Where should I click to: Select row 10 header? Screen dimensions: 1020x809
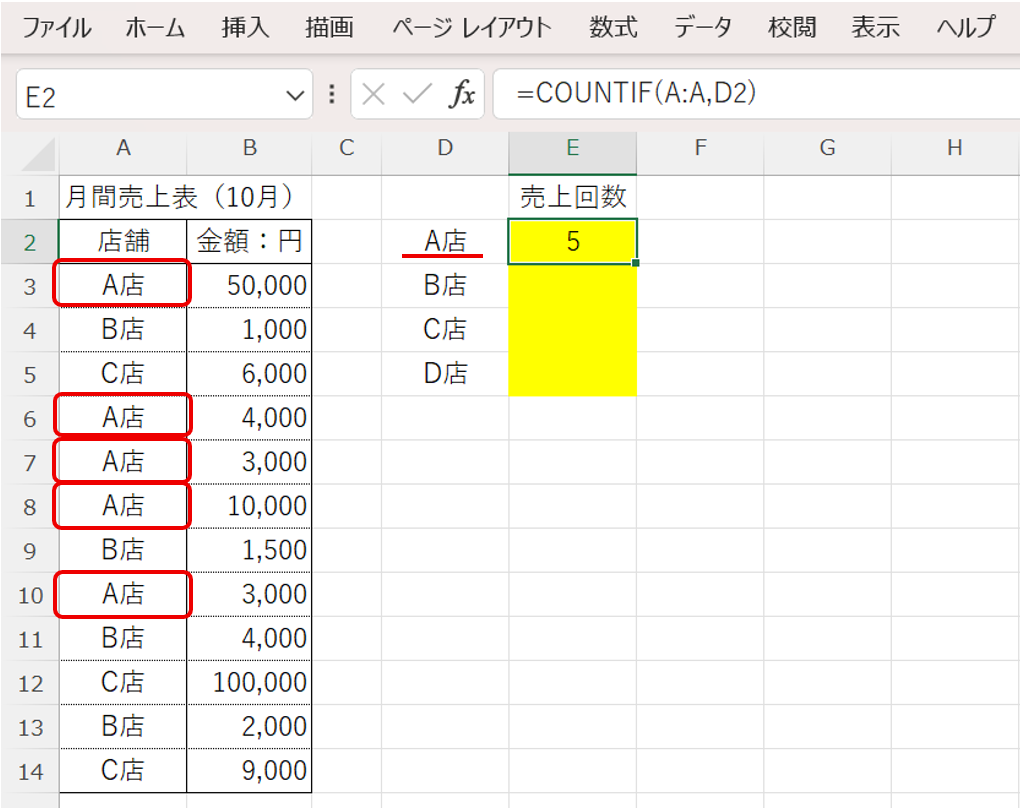[30, 595]
